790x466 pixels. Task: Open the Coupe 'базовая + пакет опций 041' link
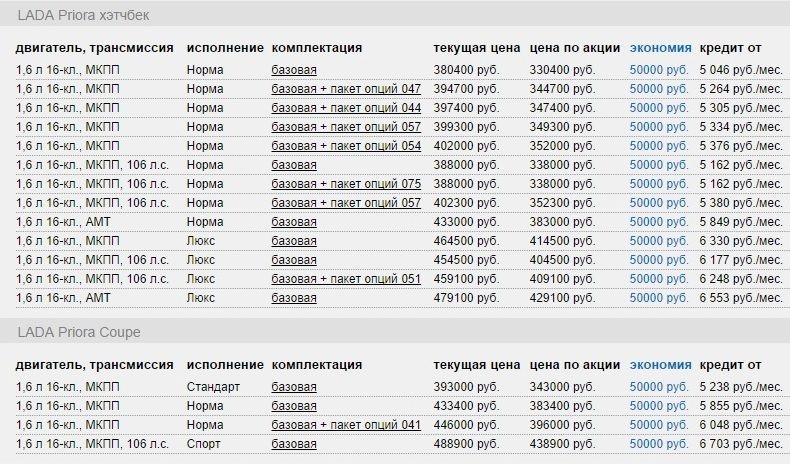346,424
